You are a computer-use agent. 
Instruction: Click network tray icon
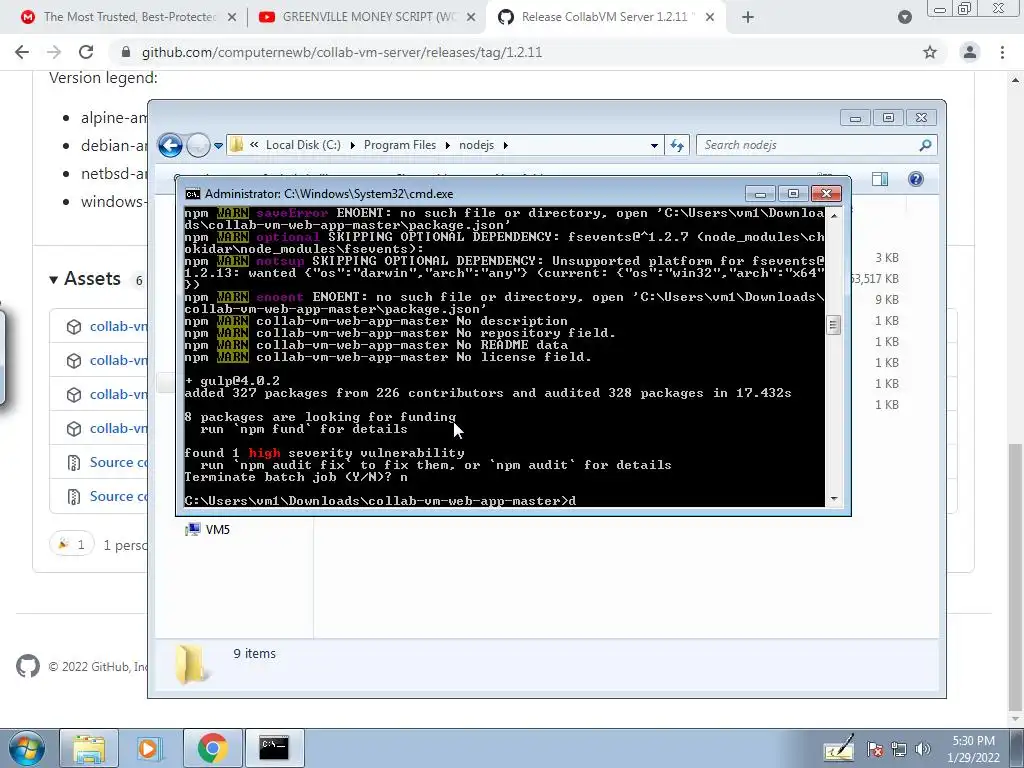[x=899, y=750]
